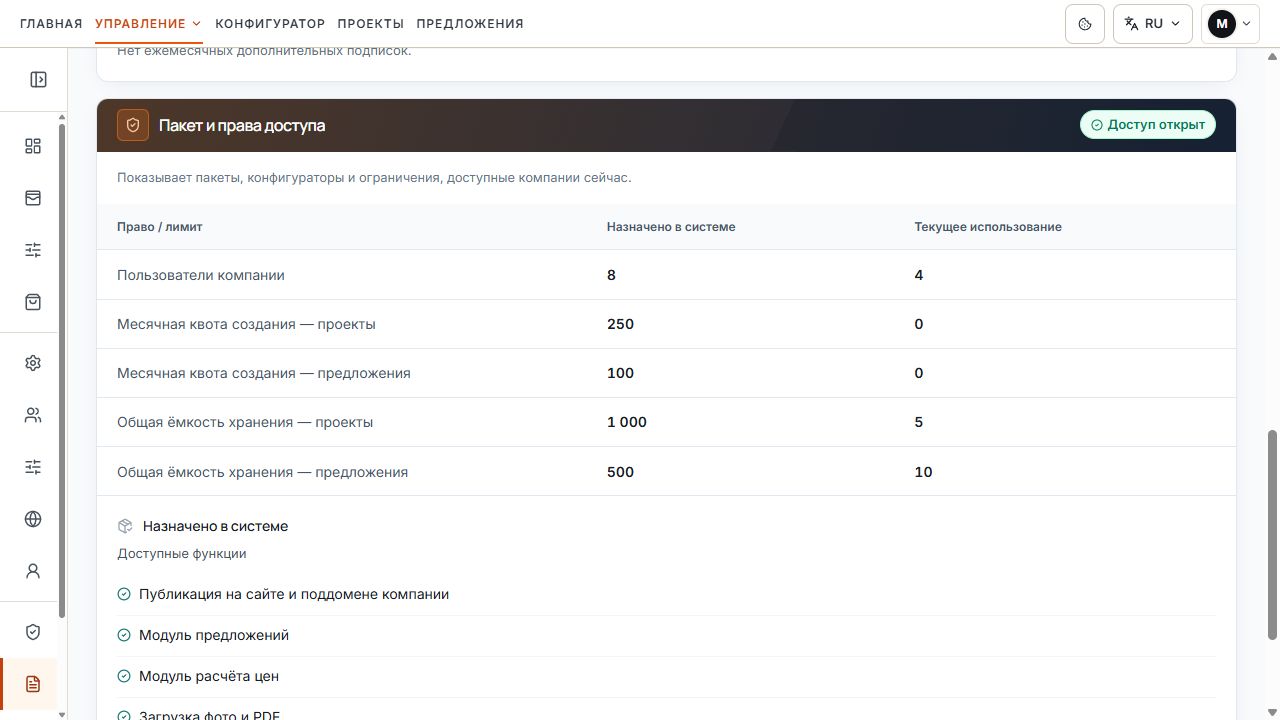
Task: Click the assigned value '1 000'
Action: (627, 422)
